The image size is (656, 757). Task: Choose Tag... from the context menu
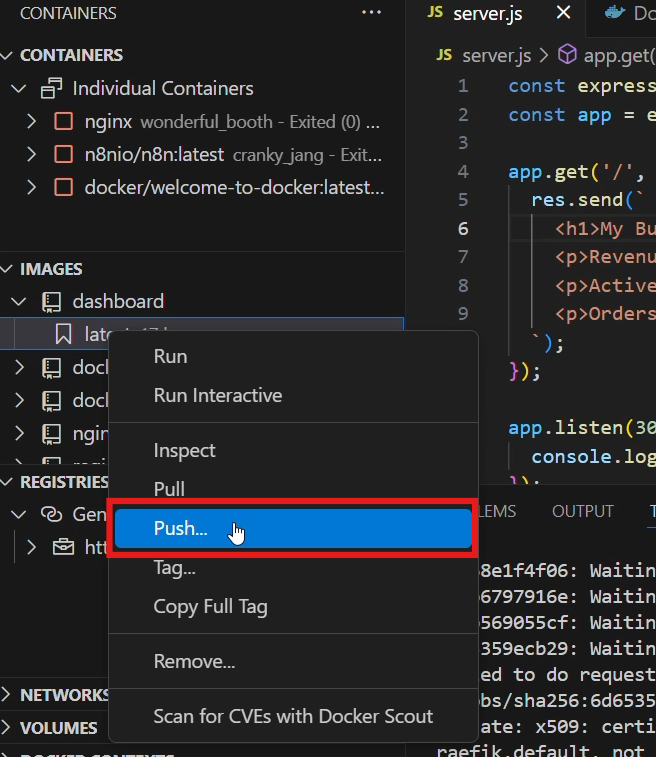(293, 568)
